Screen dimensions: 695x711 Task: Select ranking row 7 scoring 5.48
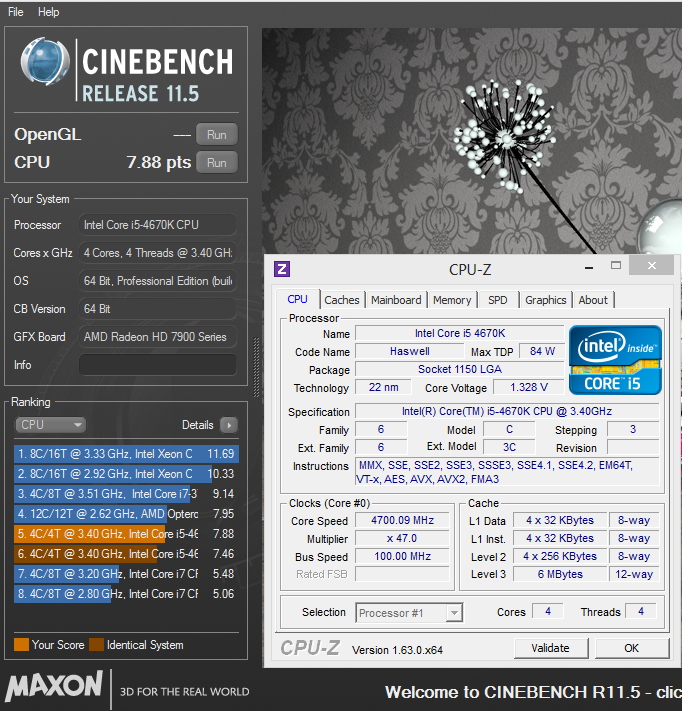(x=126, y=574)
